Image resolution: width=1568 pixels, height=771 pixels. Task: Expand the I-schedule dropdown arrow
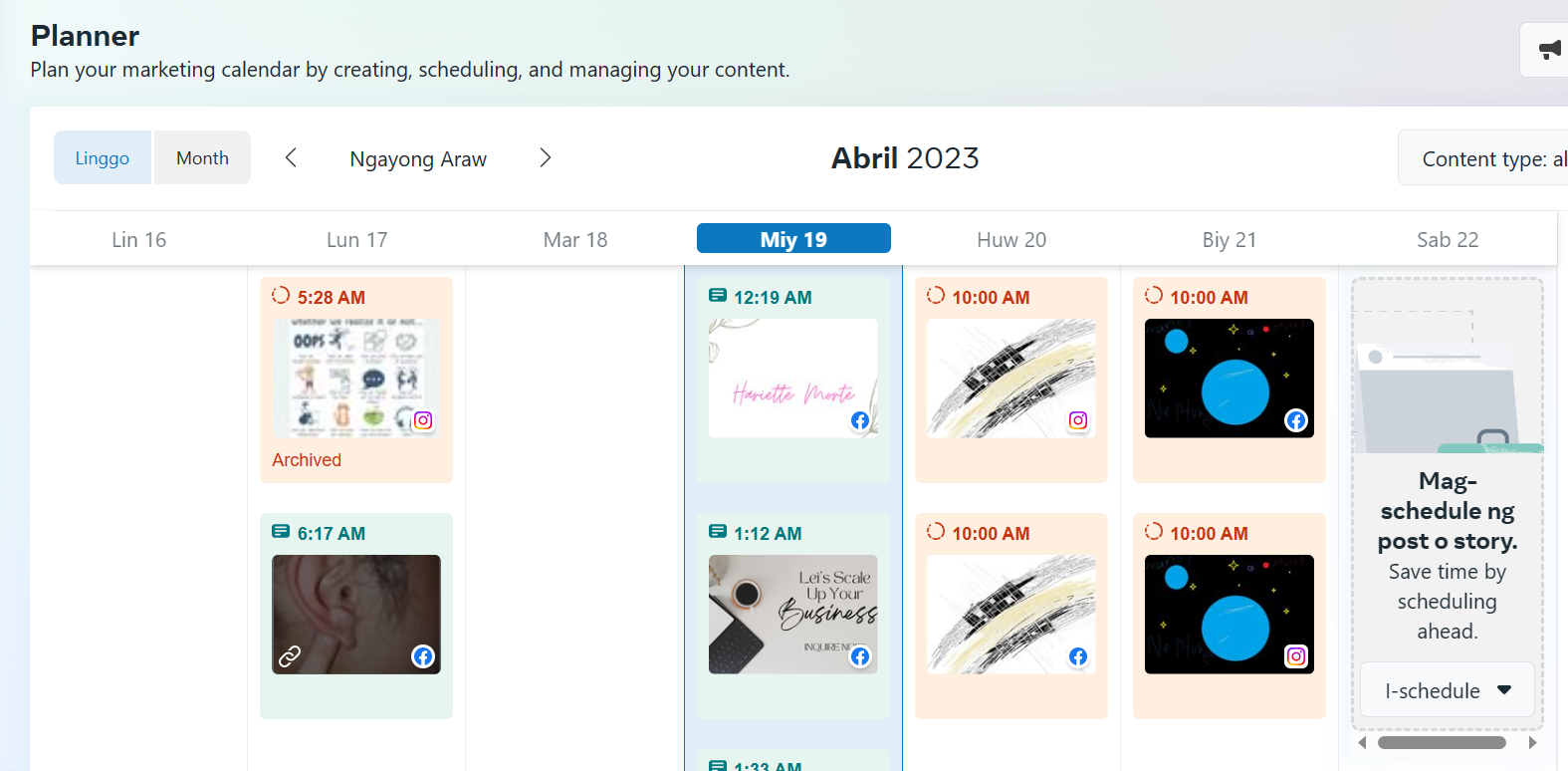[x=1504, y=690]
